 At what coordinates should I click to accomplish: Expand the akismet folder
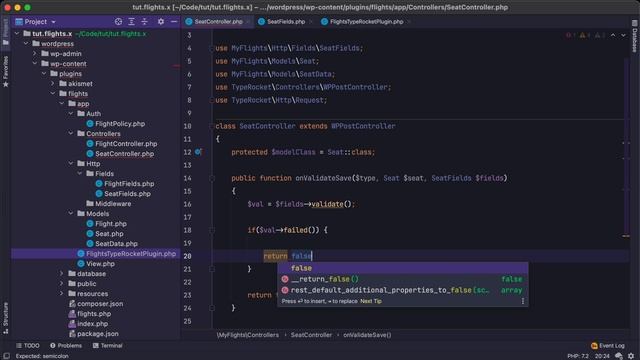click(53, 84)
